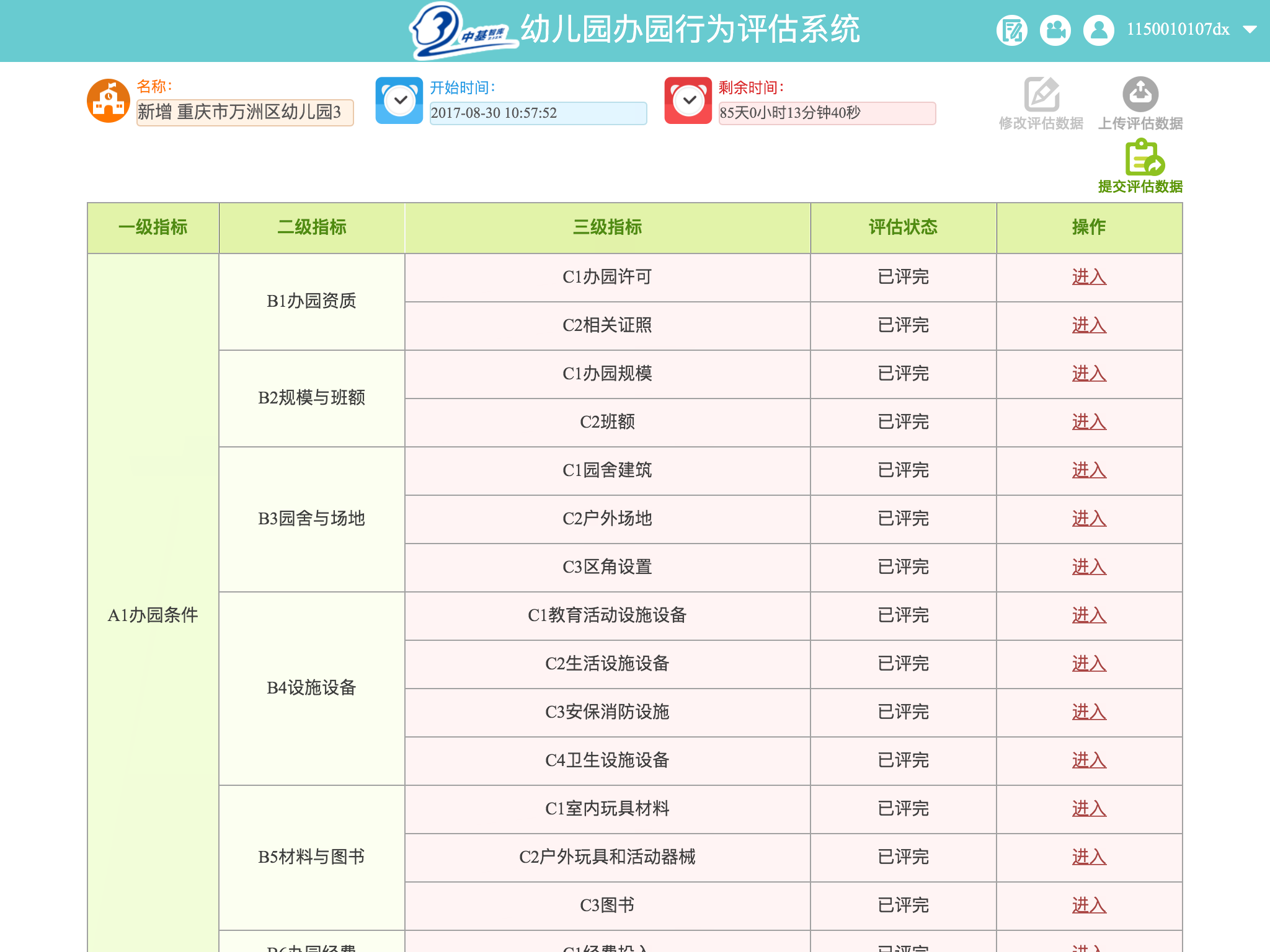Click 已评完 status in C2班额 row
Image resolution: width=1270 pixels, height=952 pixels.
click(904, 422)
